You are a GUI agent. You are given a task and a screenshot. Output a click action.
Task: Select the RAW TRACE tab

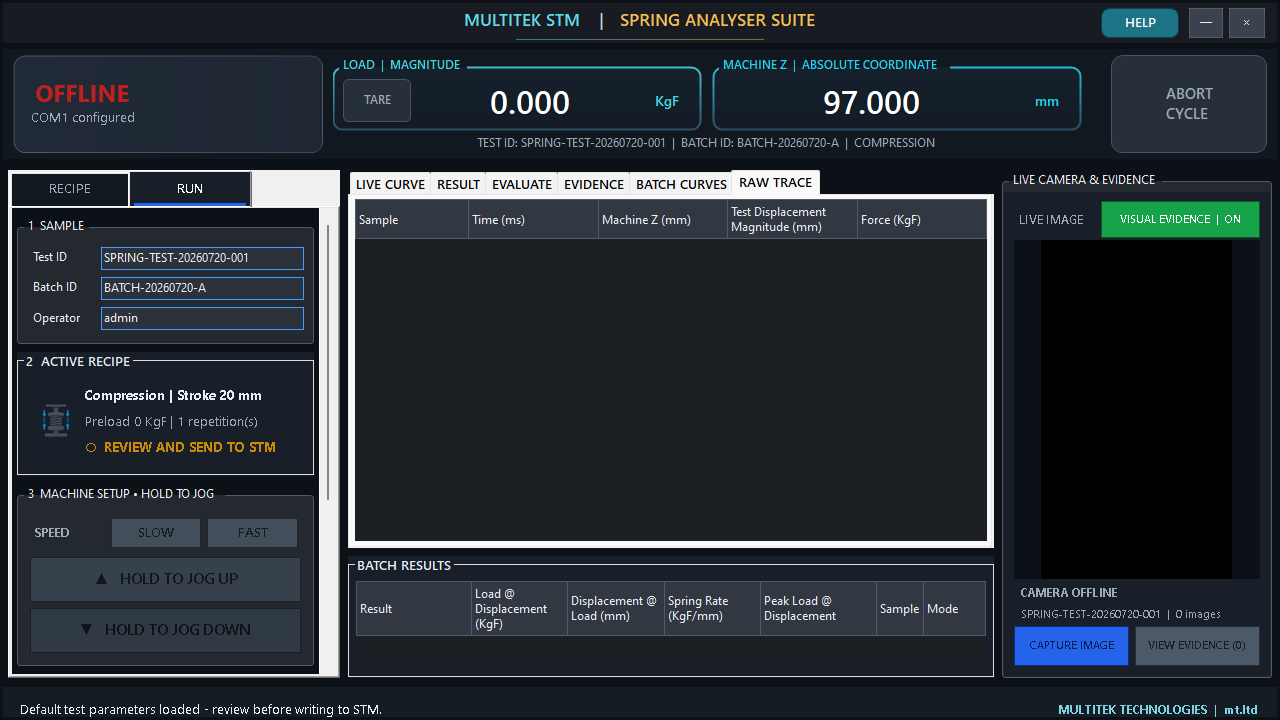coord(775,183)
